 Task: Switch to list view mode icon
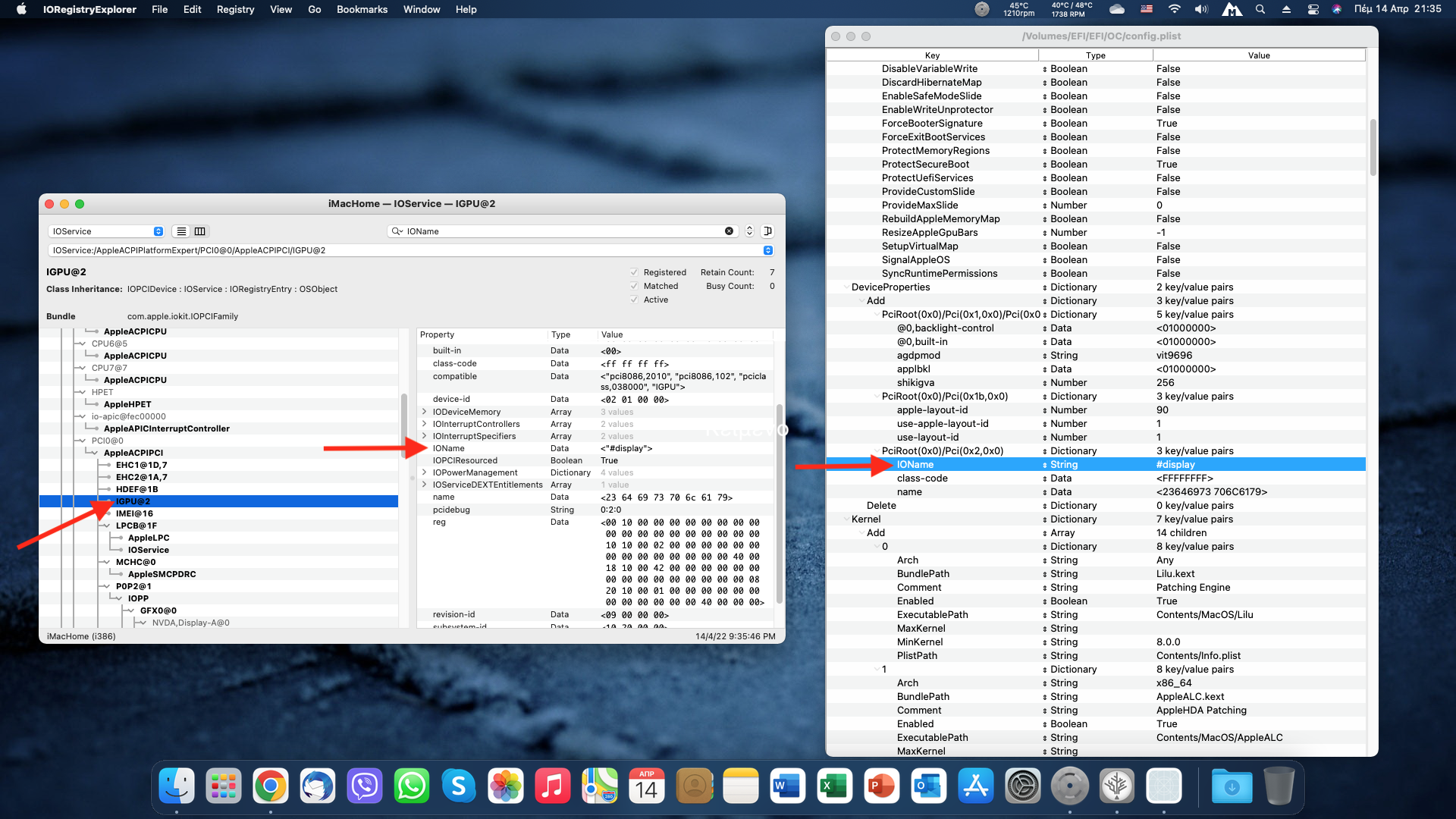coord(181,231)
